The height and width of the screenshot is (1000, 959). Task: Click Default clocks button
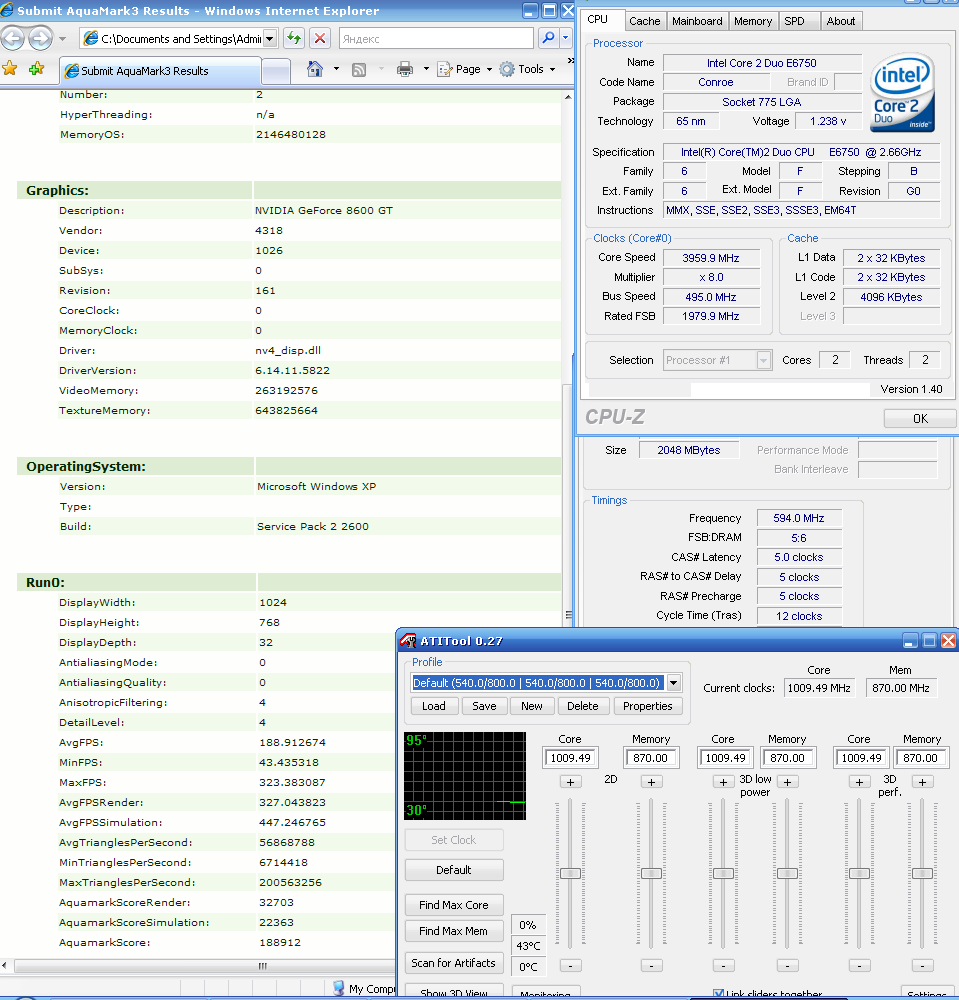tap(454, 870)
